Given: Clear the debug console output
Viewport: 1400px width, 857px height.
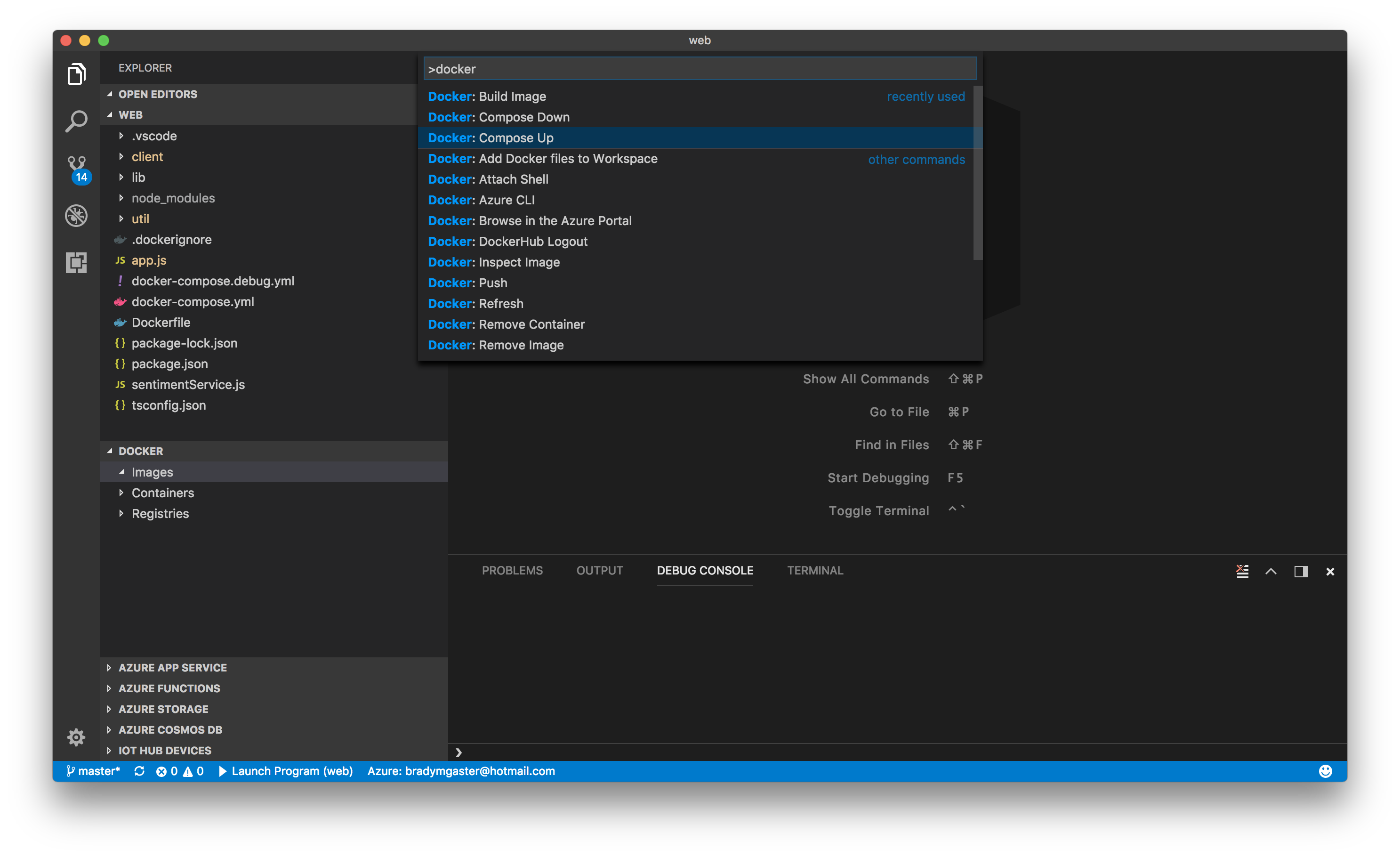Looking at the screenshot, I should click(1242, 571).
